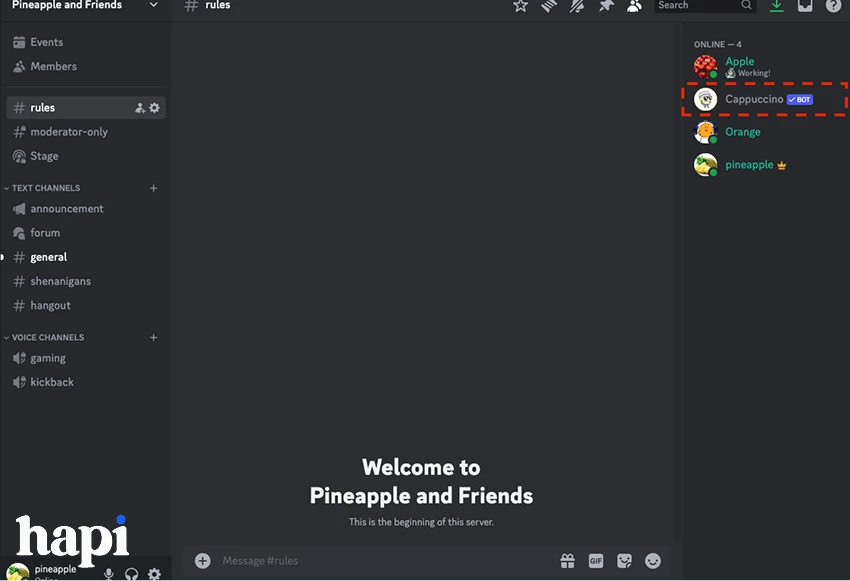Screen dimensions: 850x581
Task: Open edit channel gear for rules
Action: 154,108
